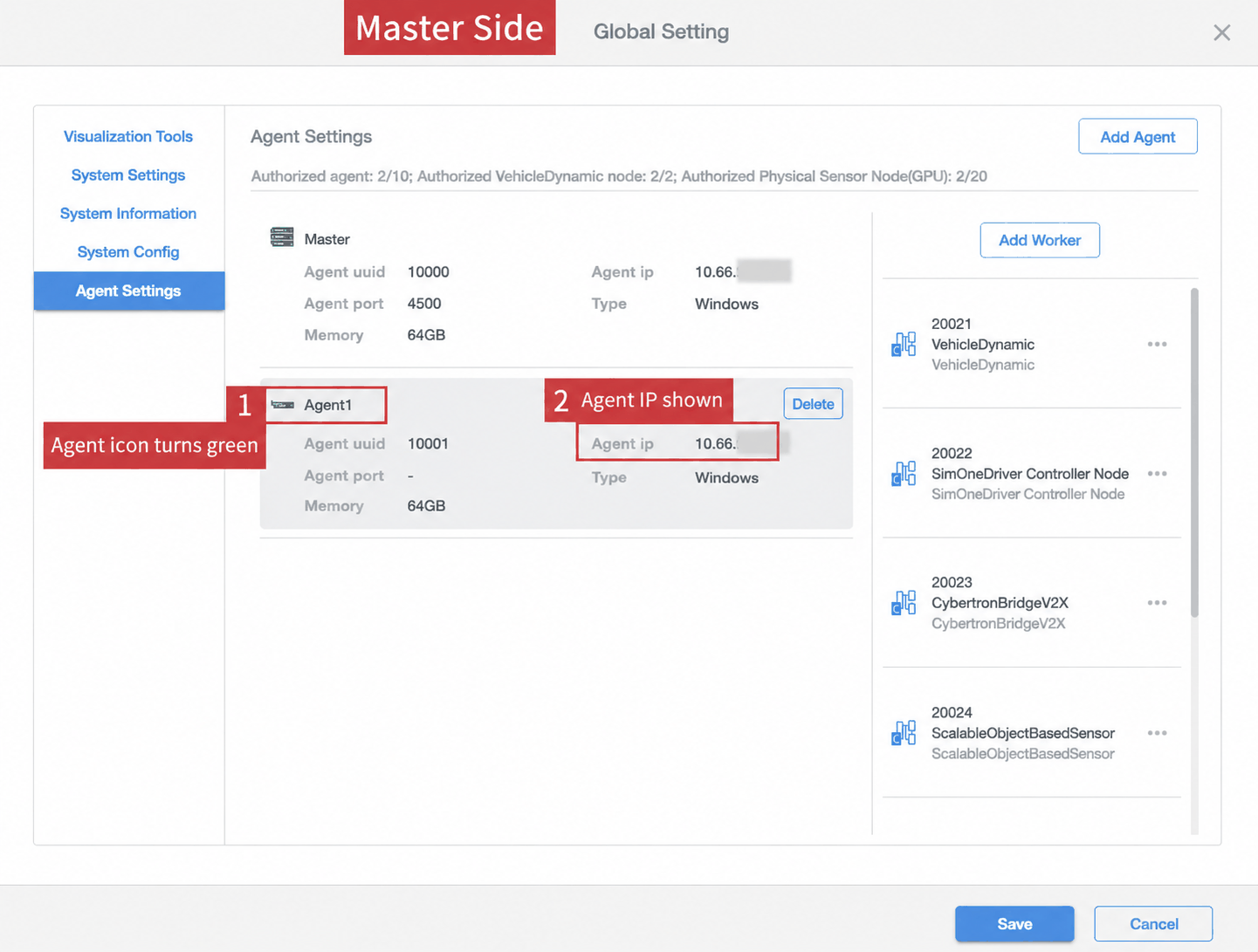Click the gray SimOneDriver Controller Node subtitle
The width and height of the screenshot is (1258, 952).
point(1028,494)
